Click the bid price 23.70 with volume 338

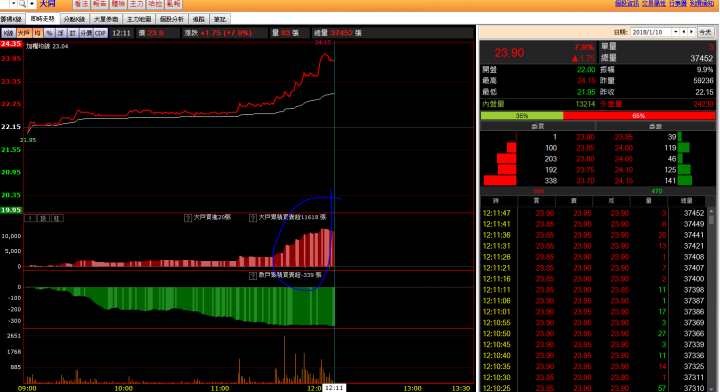[x=585, y=181]
